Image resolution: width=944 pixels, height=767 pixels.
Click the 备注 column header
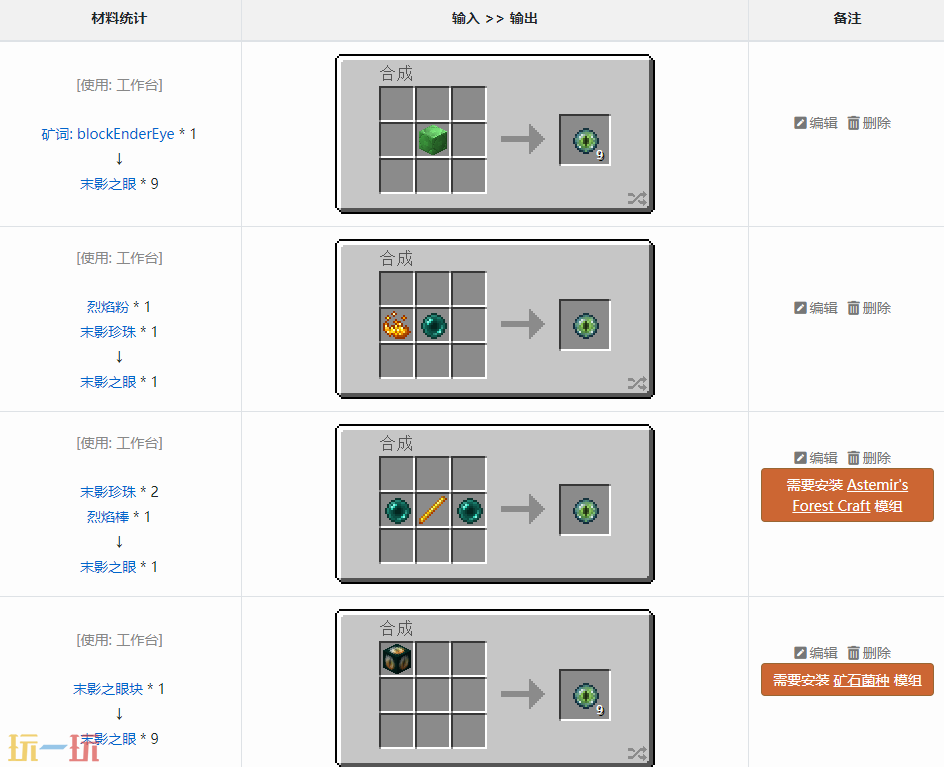coord(847,19)
